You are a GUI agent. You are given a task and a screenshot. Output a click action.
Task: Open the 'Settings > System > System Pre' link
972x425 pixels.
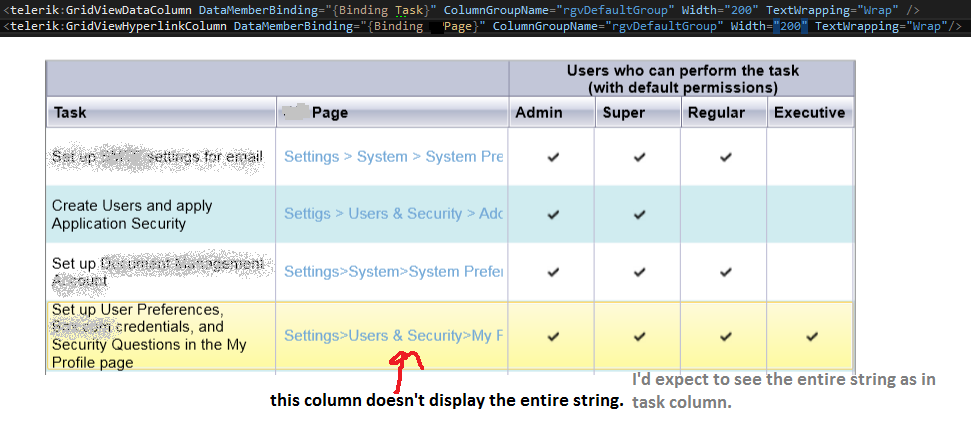click(x=394, y=157)
